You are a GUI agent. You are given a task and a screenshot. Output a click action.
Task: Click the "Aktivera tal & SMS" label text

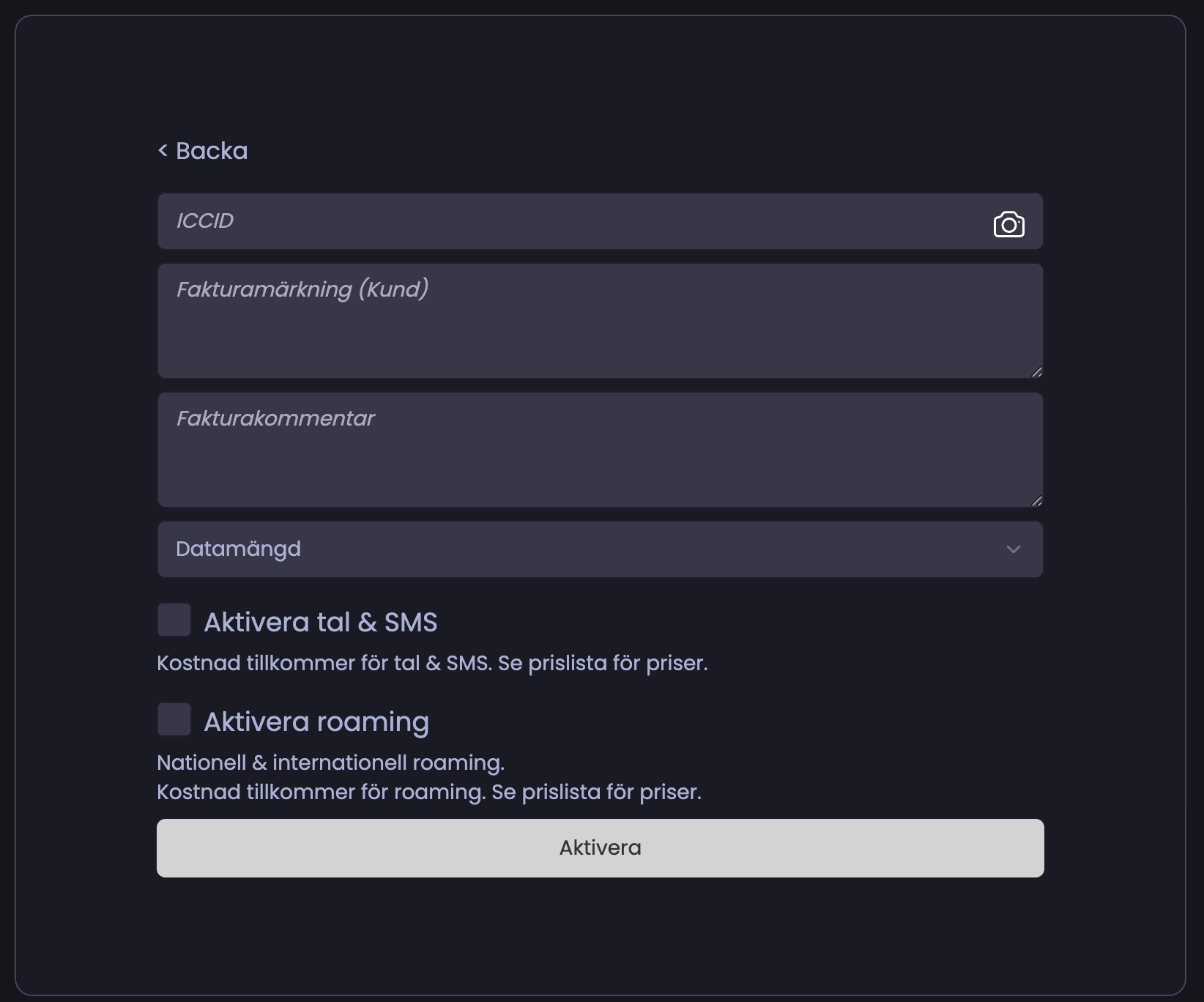coord(320,623)
